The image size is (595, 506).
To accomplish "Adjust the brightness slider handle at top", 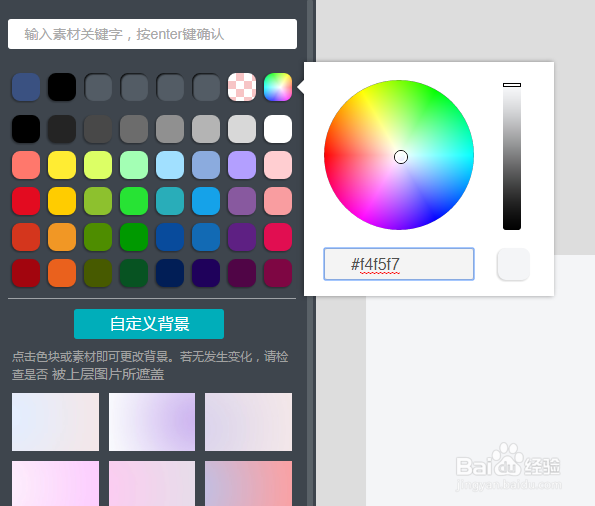I will click(x=512, y=85).
